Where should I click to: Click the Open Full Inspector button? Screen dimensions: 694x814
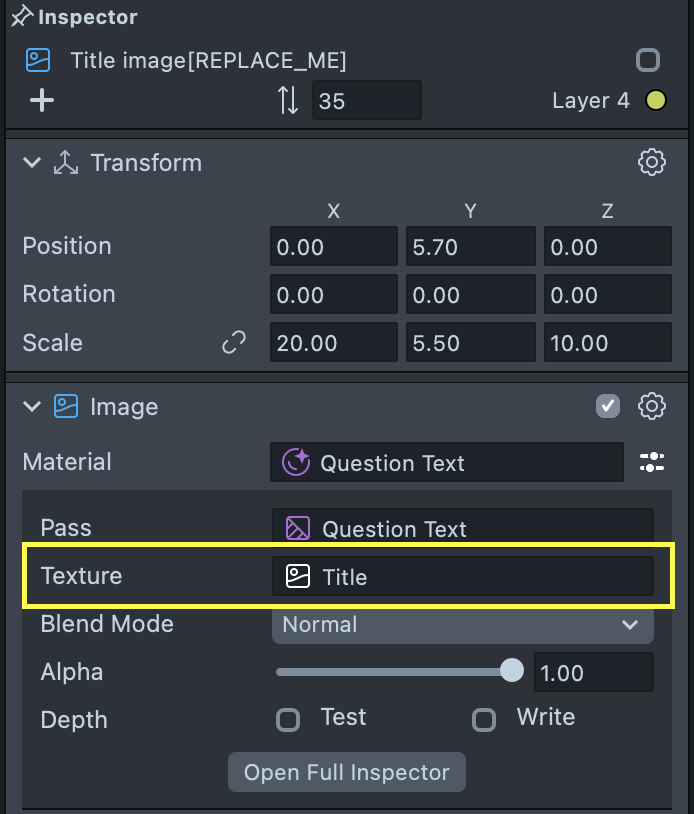(347, 772)
